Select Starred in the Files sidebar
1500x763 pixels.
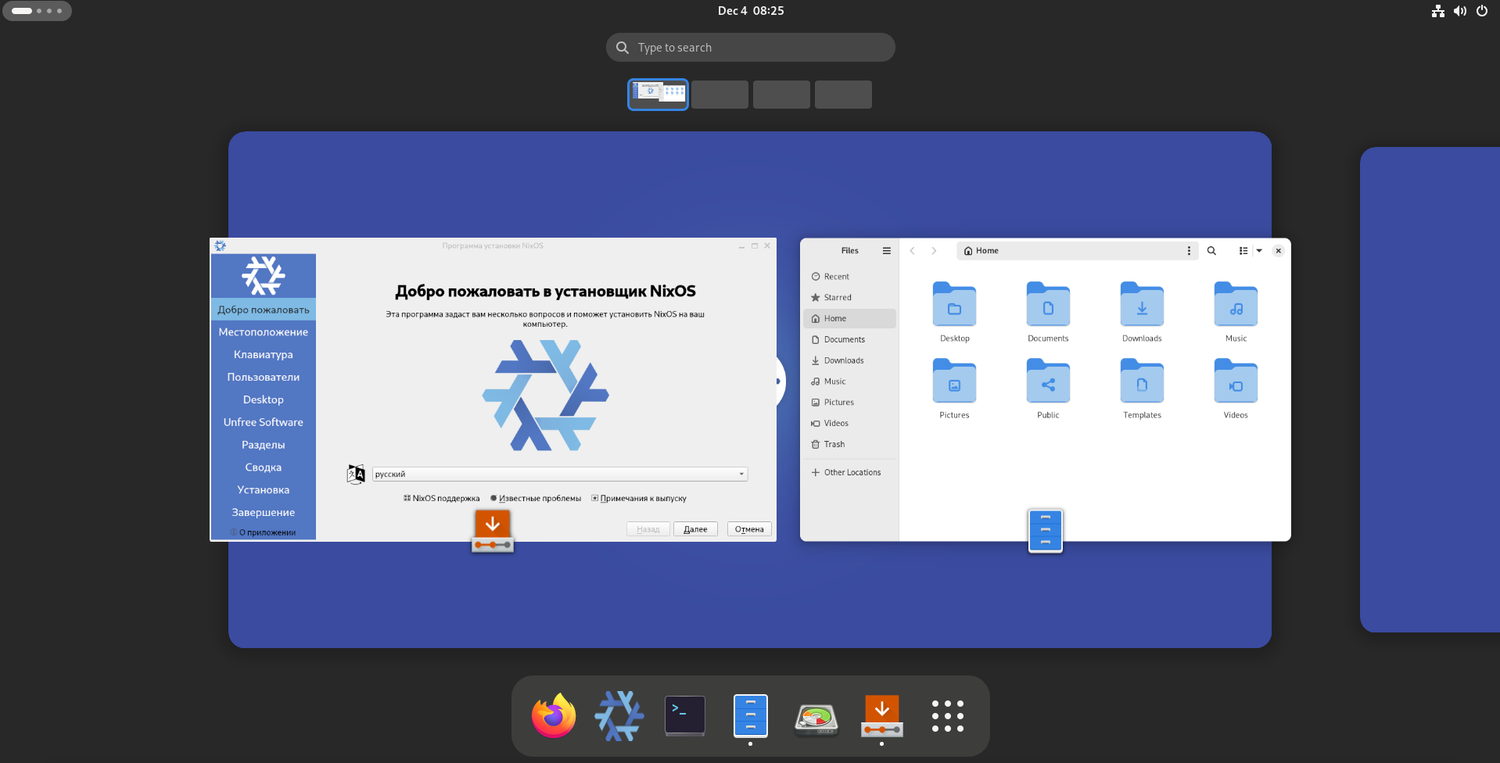(850, 297)
